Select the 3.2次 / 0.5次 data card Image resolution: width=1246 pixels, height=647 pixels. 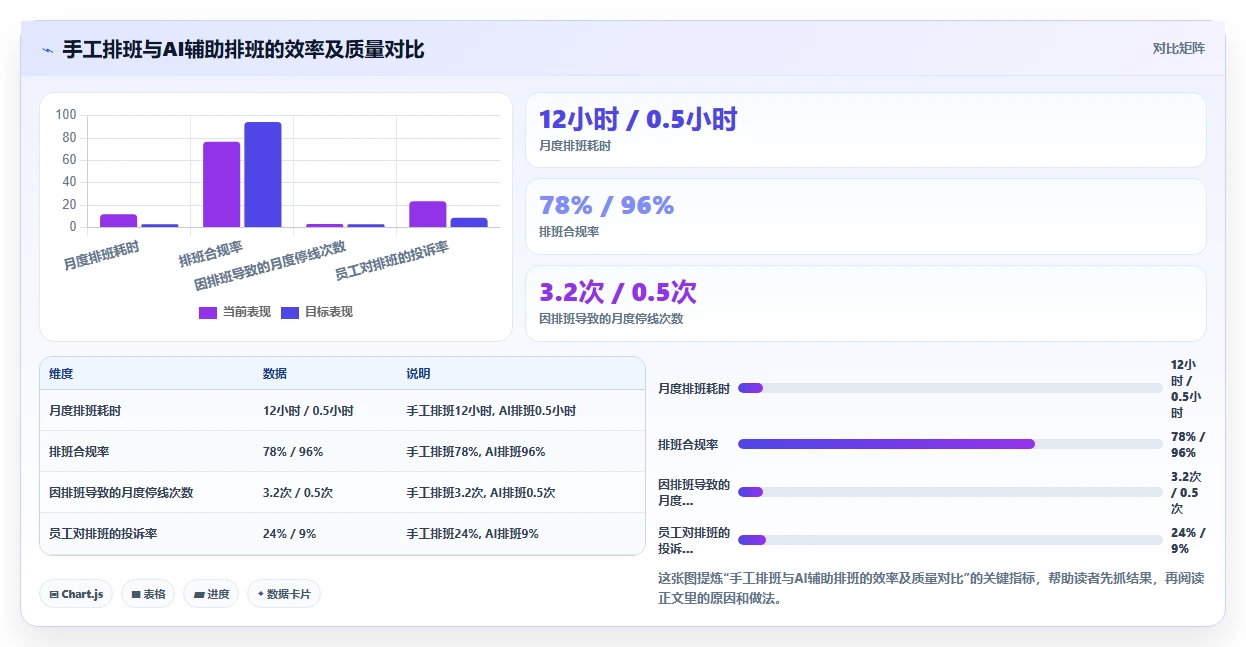tap(866, 303)
